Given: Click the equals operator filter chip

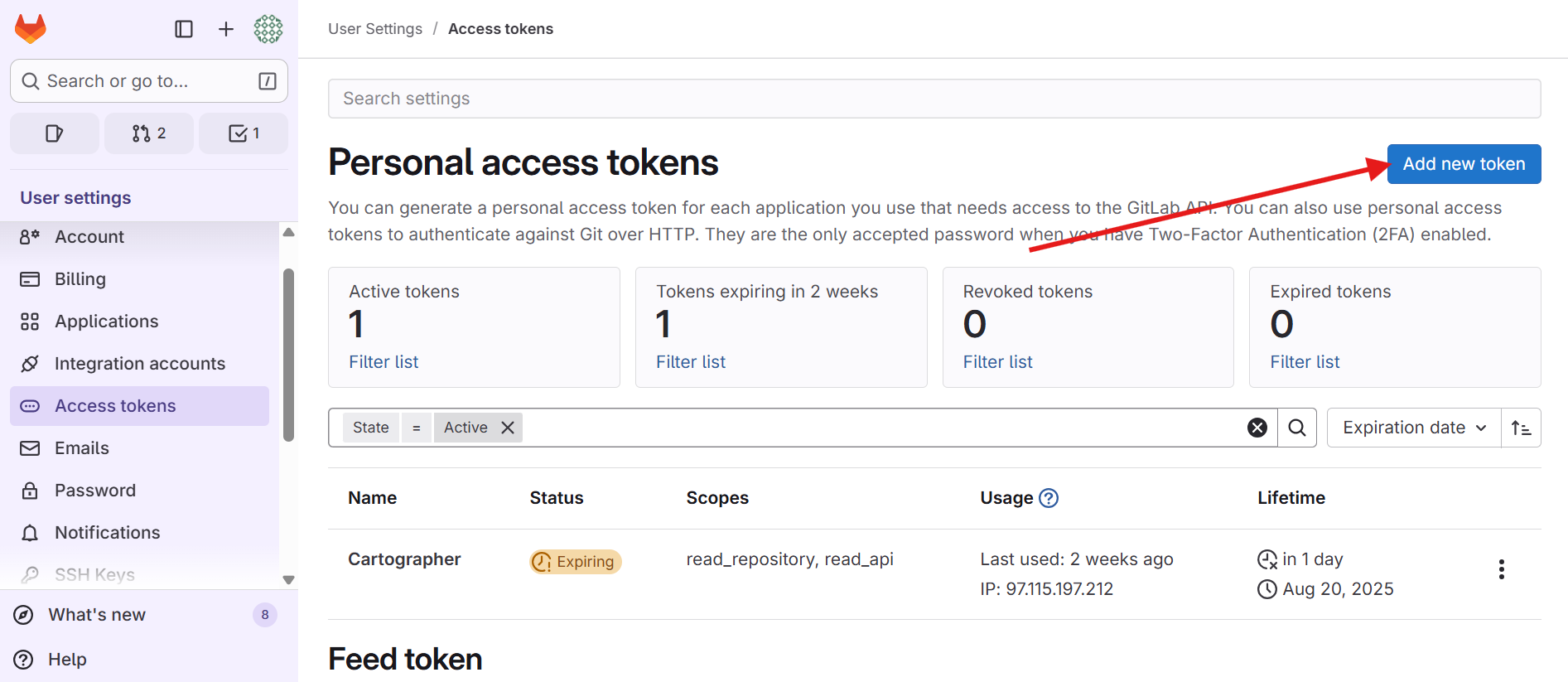Looking at the screenshot, I should click(x=417, y=428).
